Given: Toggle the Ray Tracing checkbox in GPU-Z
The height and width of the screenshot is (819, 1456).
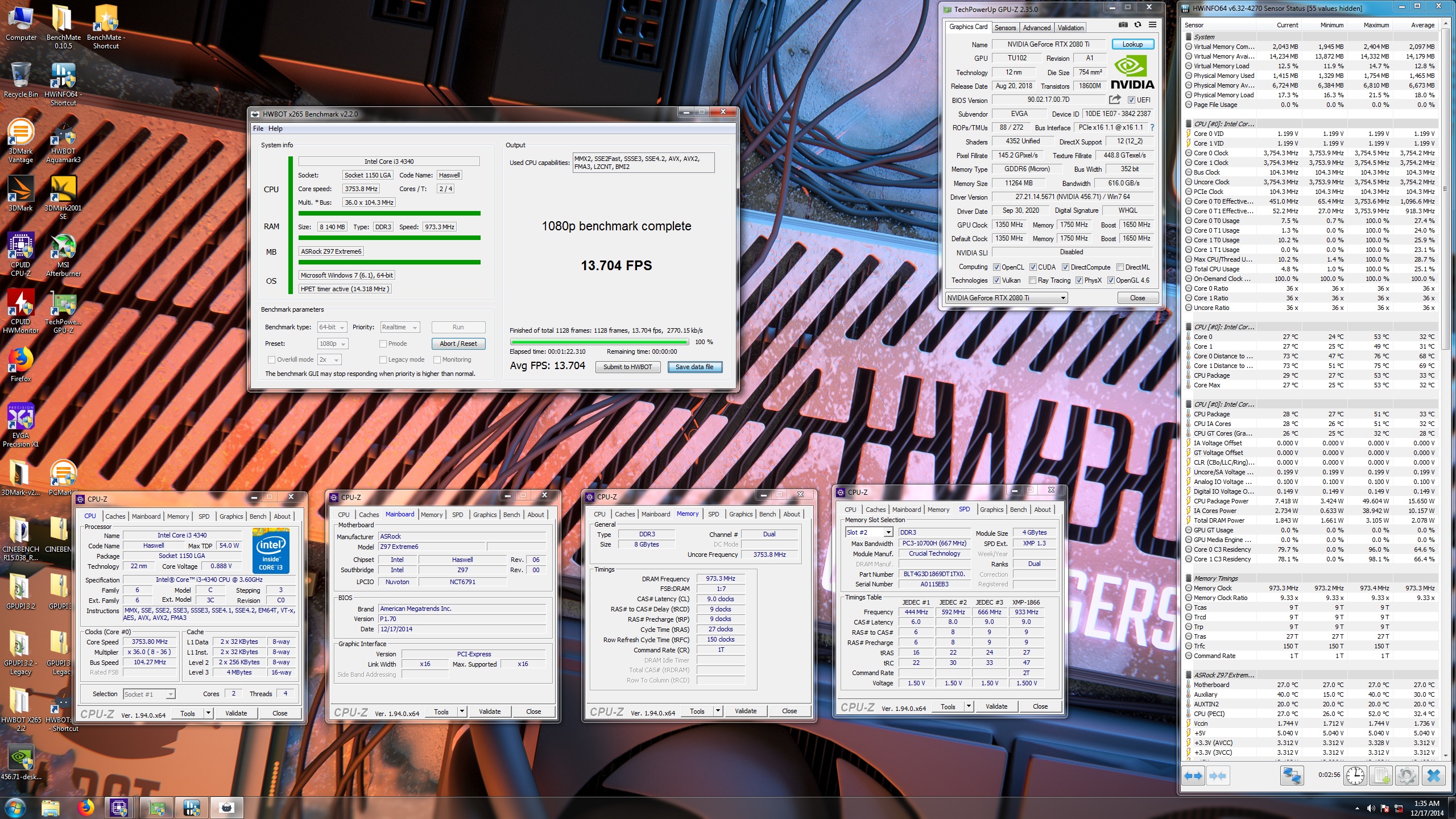Looking at the screenshot, I should 1032,280.
